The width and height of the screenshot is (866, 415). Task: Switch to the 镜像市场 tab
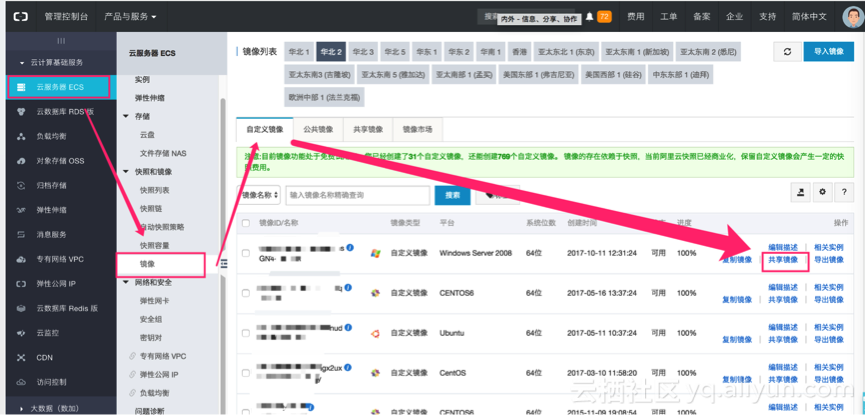point(418,129)
